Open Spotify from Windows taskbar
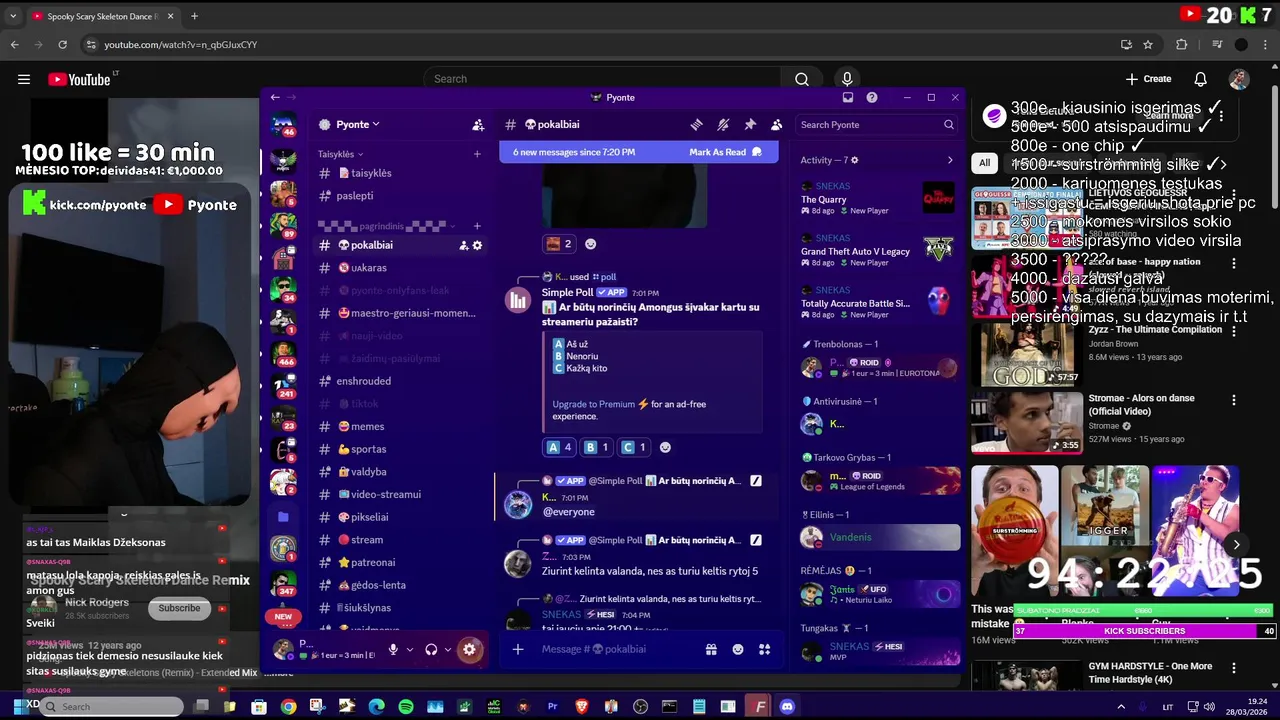Screen dimensions: 1280x720 point(406,707)
